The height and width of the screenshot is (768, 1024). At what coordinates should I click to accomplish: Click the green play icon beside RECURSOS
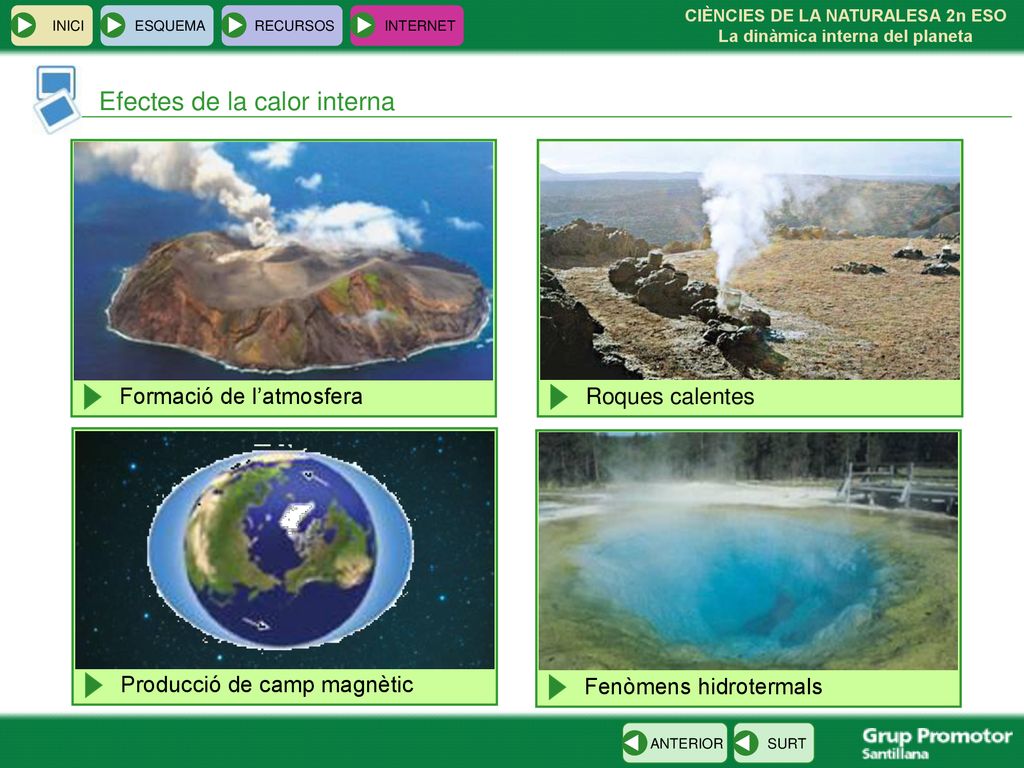234,25
